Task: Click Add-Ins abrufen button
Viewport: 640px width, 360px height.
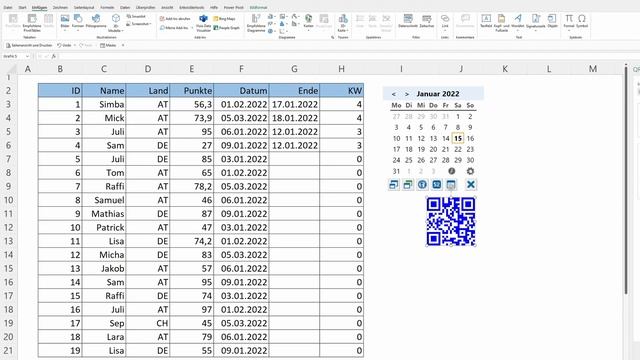Action: (x=175, y=19)
